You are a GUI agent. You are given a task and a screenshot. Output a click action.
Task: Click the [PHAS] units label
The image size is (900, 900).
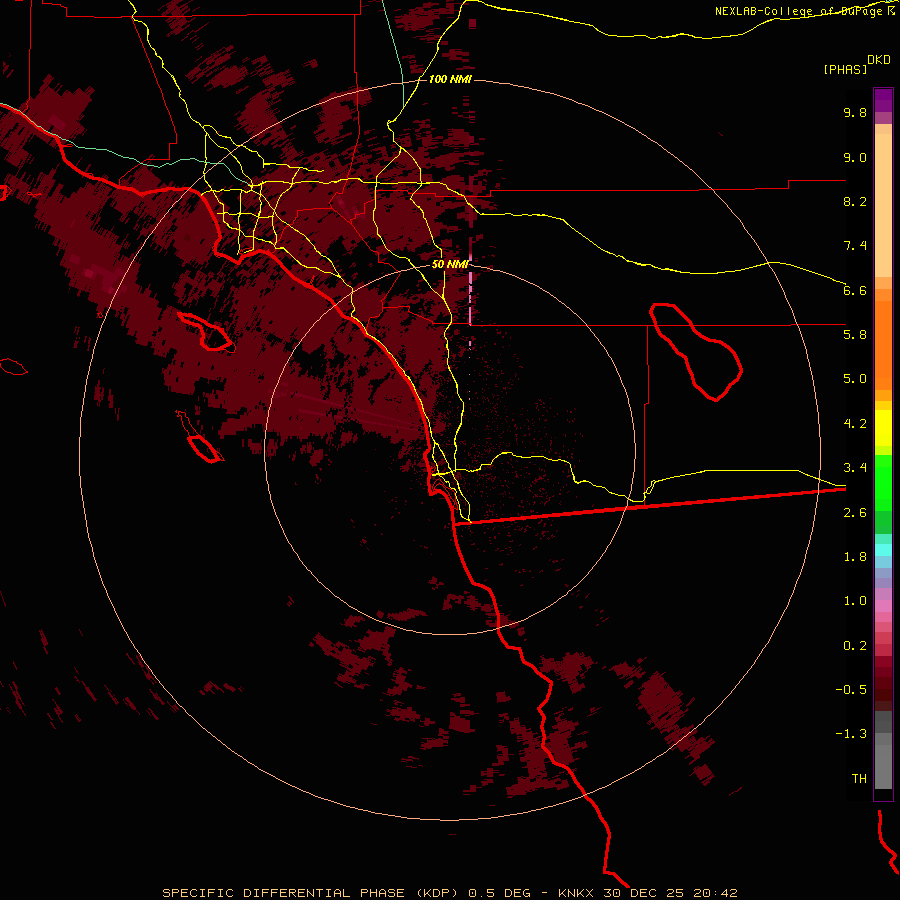tap(845, 70)
